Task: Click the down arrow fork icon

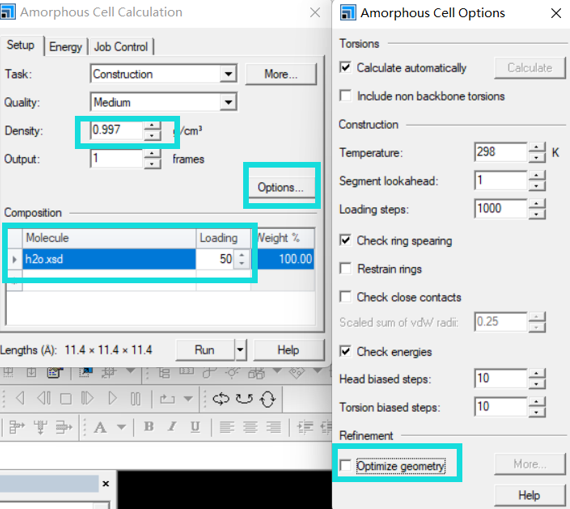Action: 40,427
